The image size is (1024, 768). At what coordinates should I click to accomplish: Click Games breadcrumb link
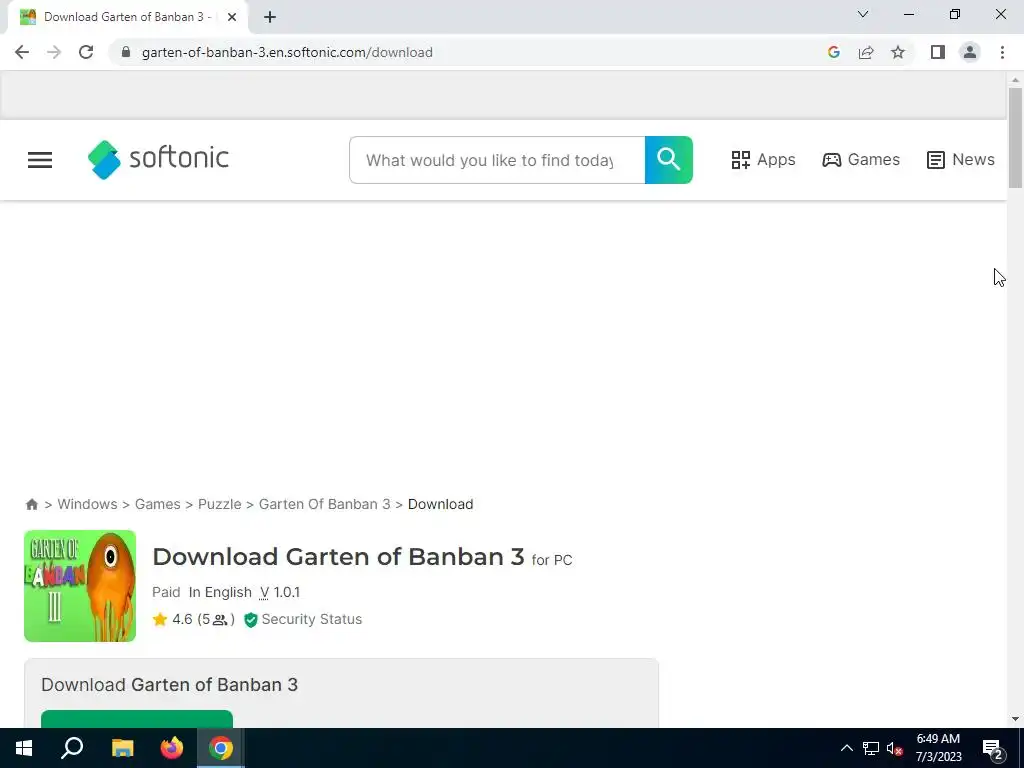coord(157,504)
